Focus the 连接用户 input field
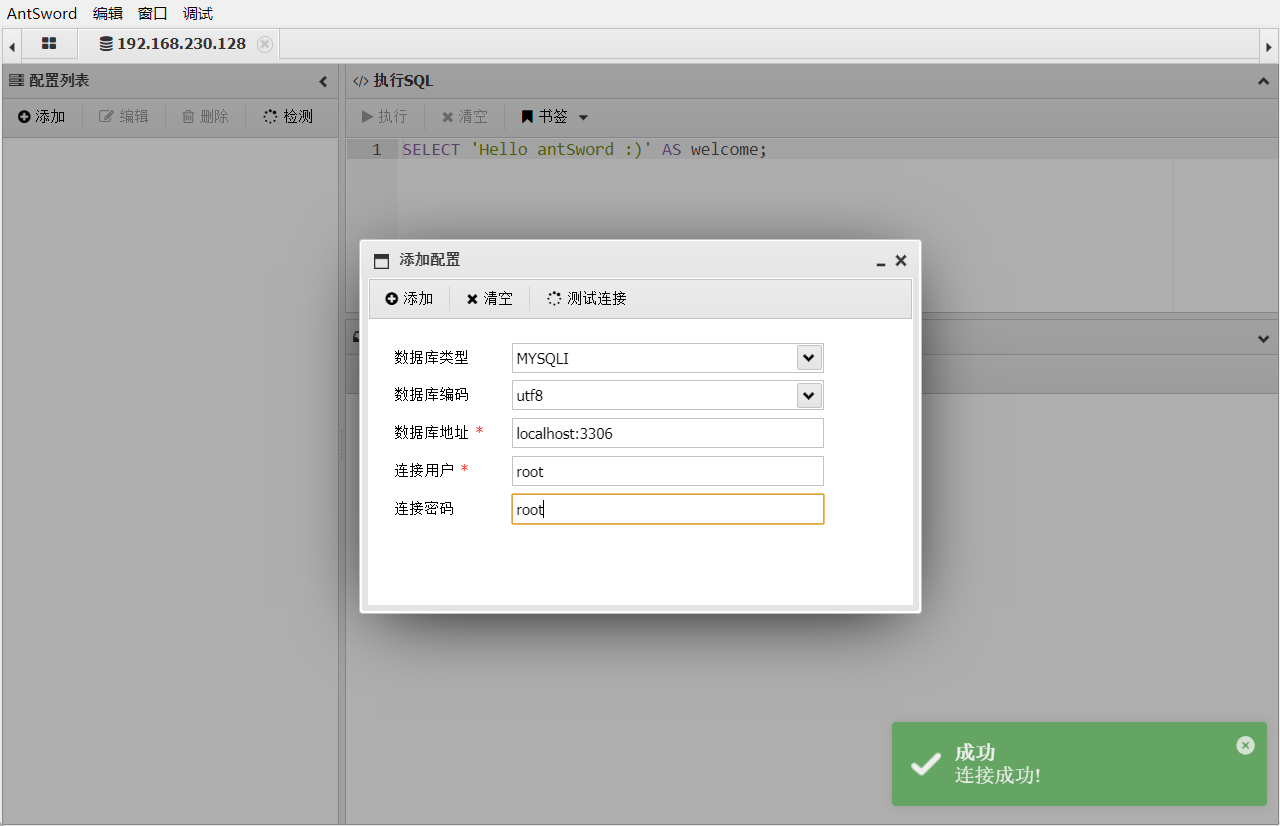The image size is (1280, 826). [668, 471]
